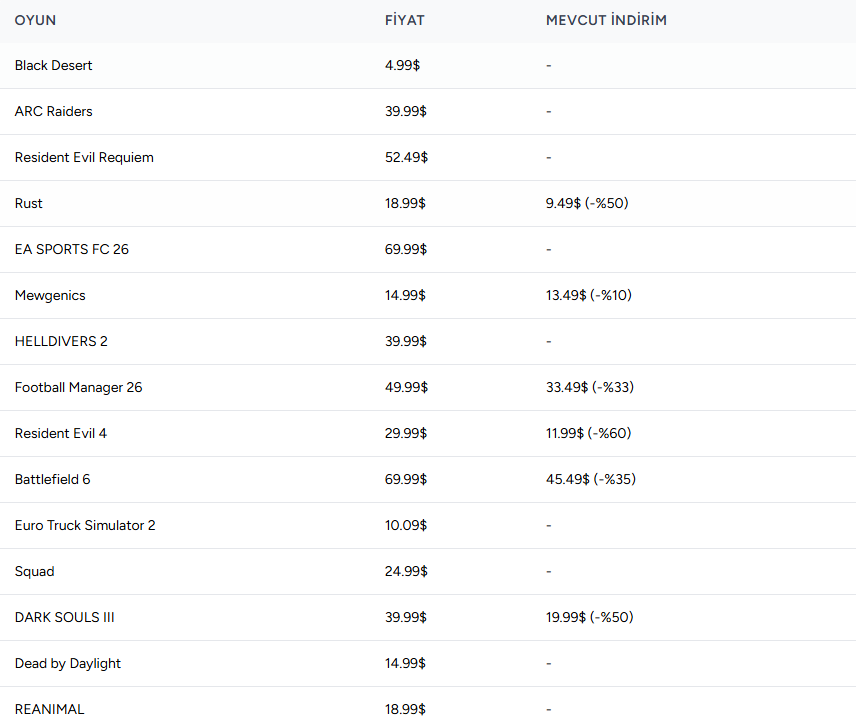Viewport: 856px width, 728px height.
Task: Select the Football Manager 26 game name
Action: click(x=78, y=387)
